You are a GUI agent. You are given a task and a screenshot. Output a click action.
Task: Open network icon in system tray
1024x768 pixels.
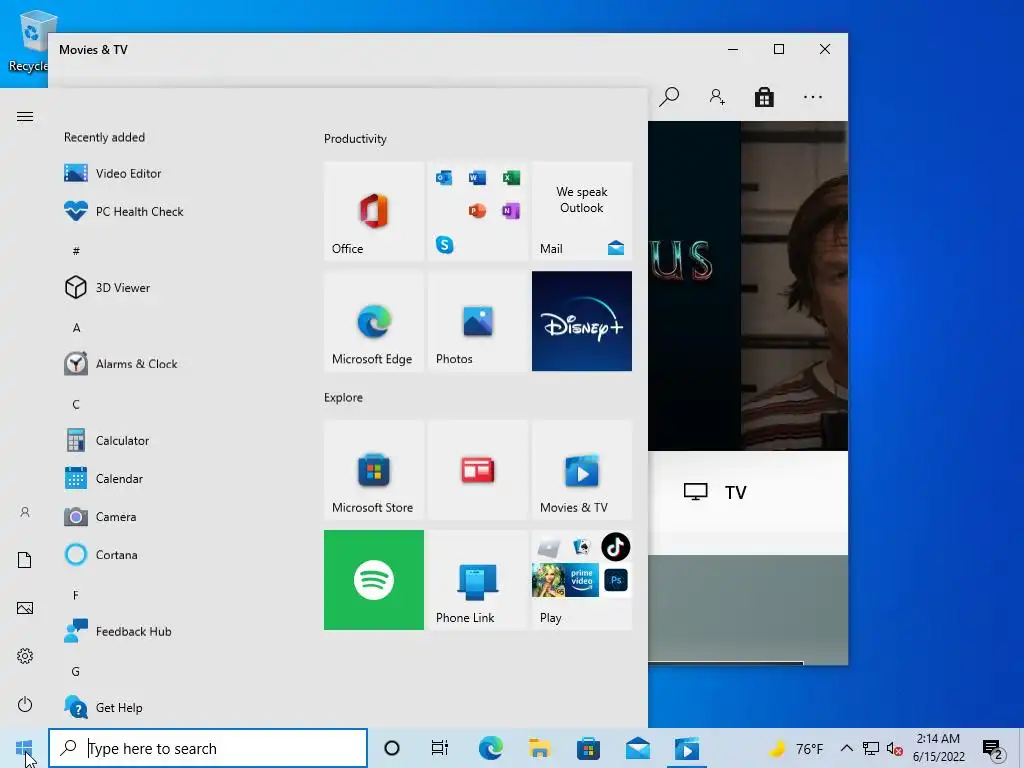[871, 748]
